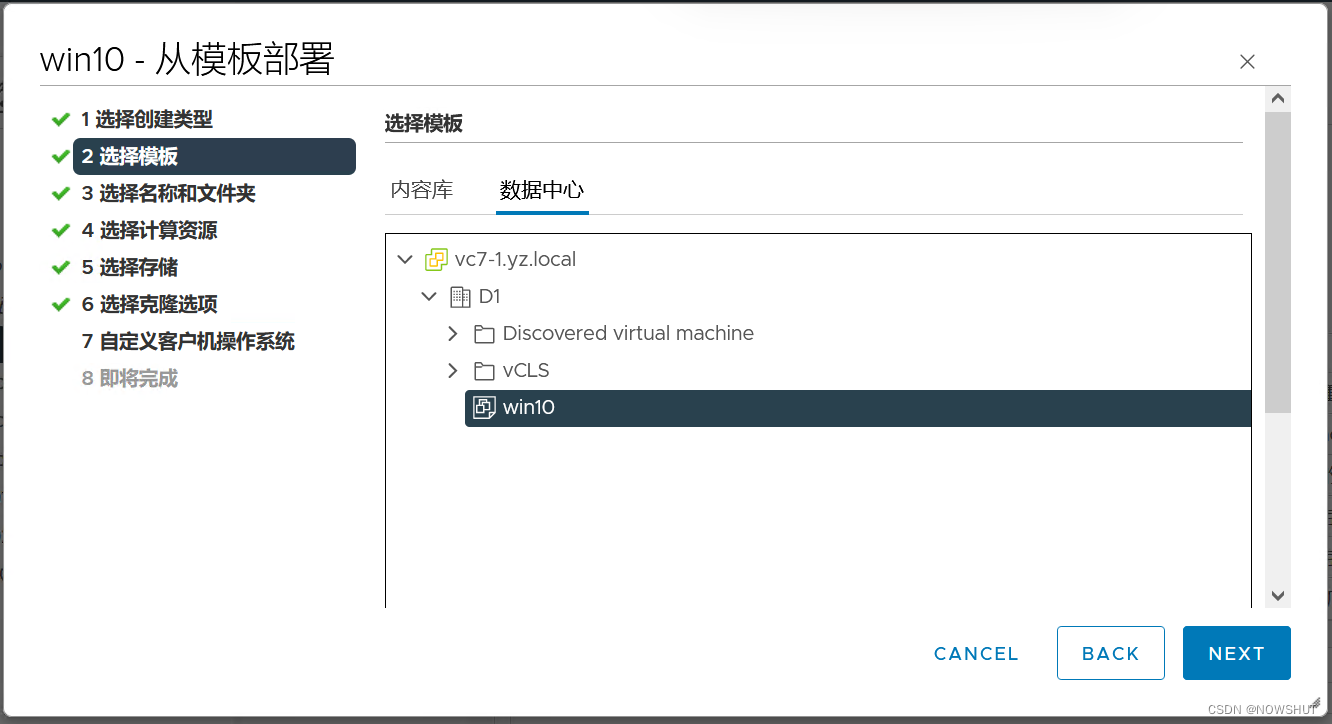Click the datacenter icon next to D1
1332x724 pixels.
point(460,297)
